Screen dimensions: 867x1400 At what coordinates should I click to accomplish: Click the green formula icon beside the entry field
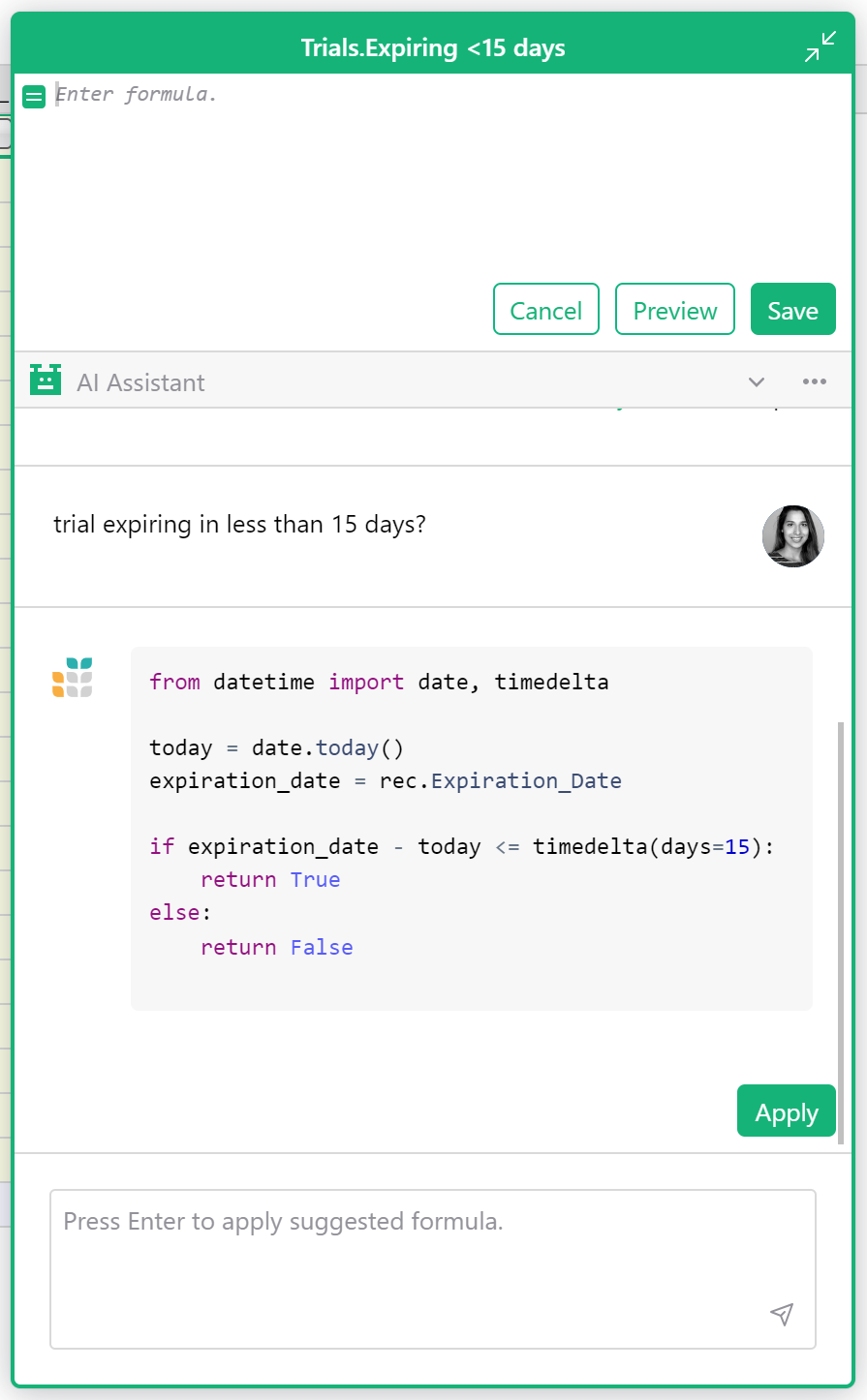(34, 96)
